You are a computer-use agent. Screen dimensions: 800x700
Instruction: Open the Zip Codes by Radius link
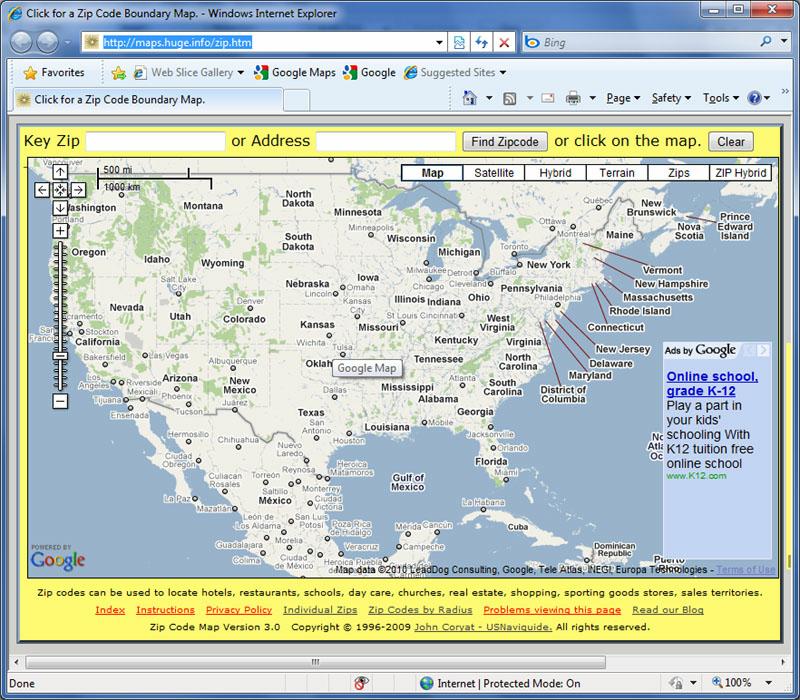point(420,610)
